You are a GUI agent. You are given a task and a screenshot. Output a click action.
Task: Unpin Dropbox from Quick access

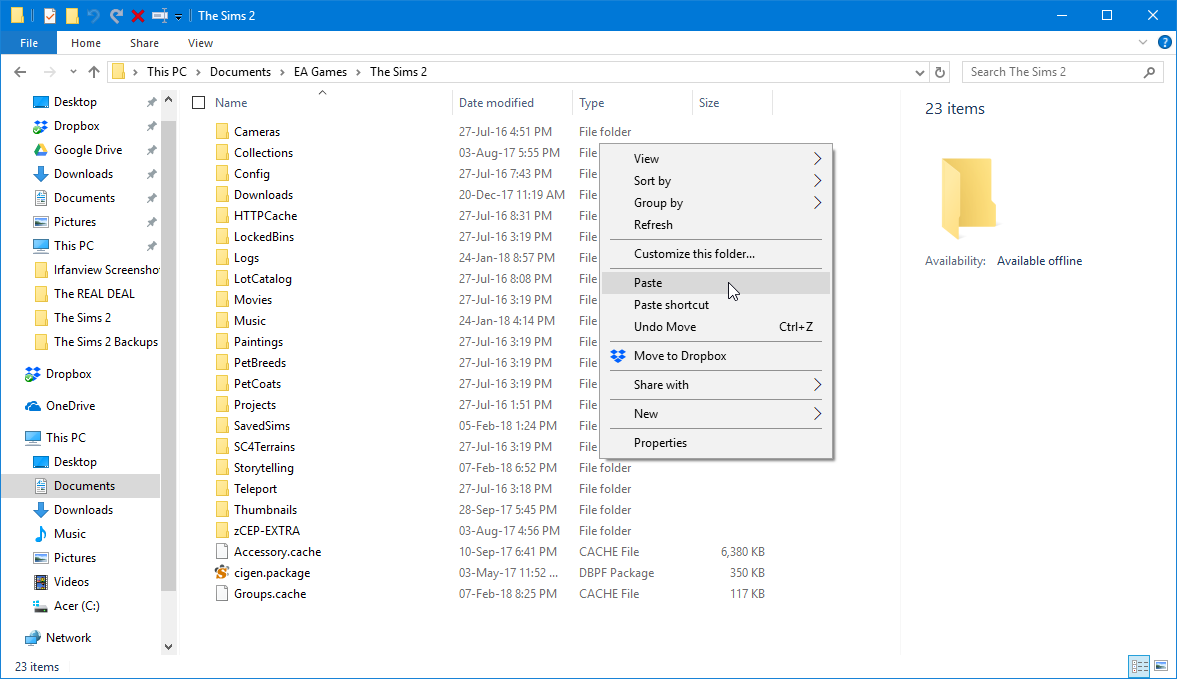152,126
